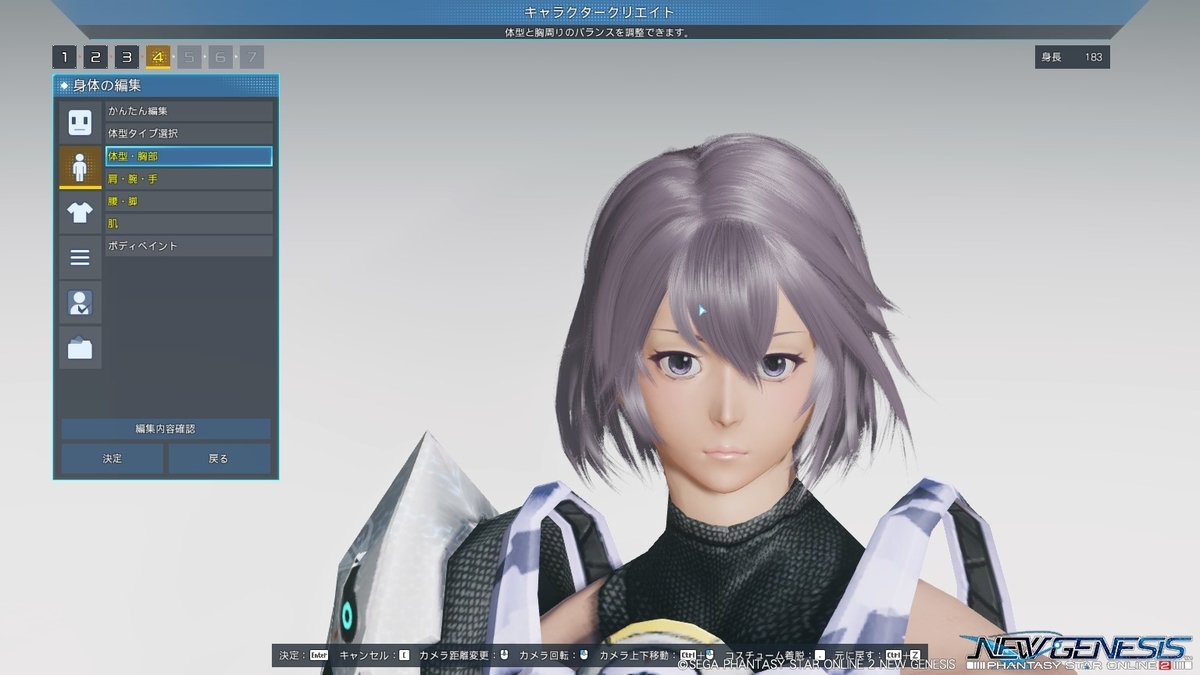Select 肌 skin menu entry
The image size is (1200, 675).
(189, 223)
